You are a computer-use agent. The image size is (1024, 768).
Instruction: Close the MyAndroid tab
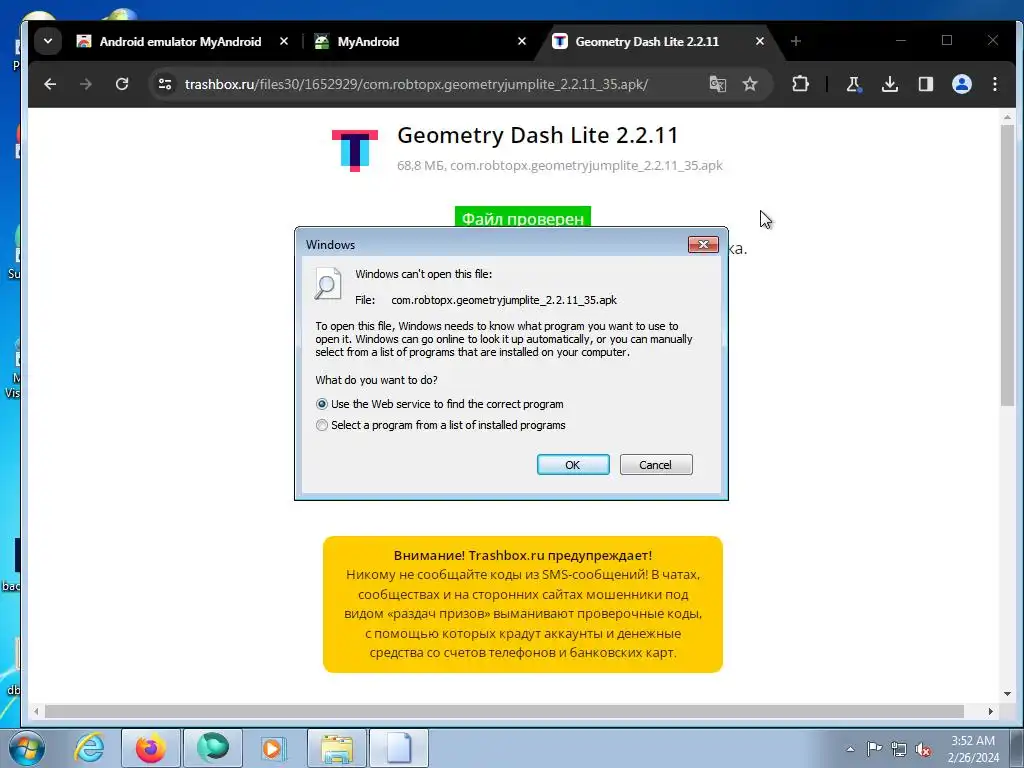click(522, 41)
